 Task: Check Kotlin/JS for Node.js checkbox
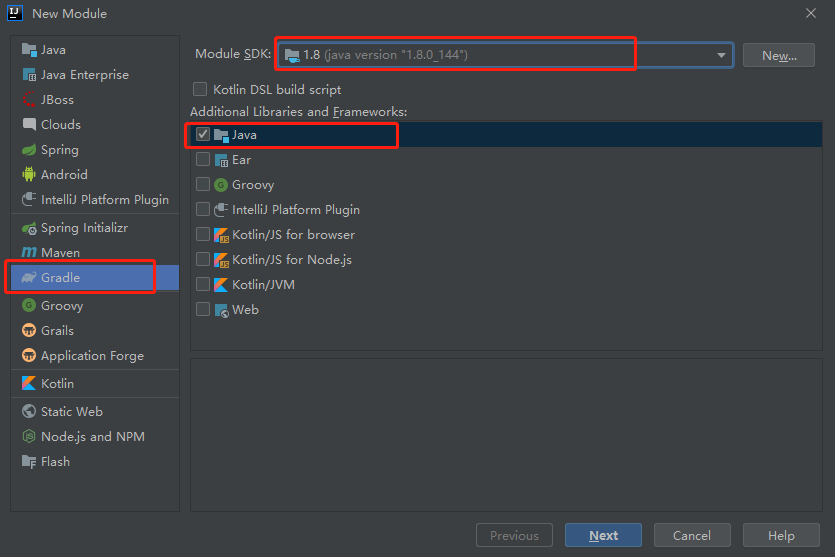tap(203, 259)
